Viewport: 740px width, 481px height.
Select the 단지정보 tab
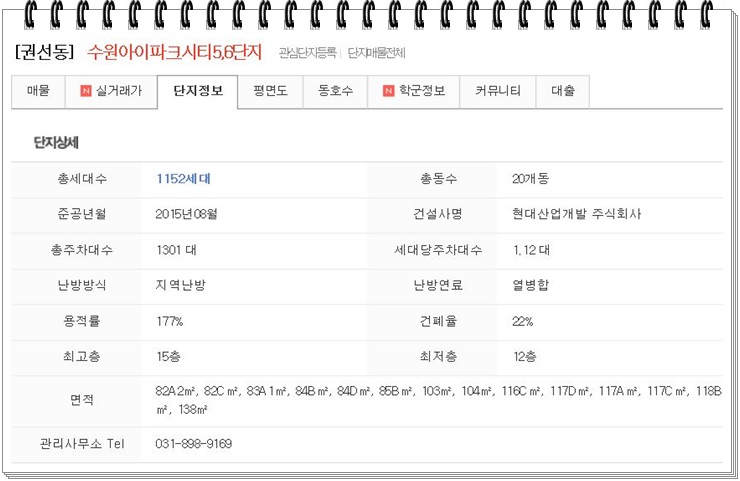point(198,91)
